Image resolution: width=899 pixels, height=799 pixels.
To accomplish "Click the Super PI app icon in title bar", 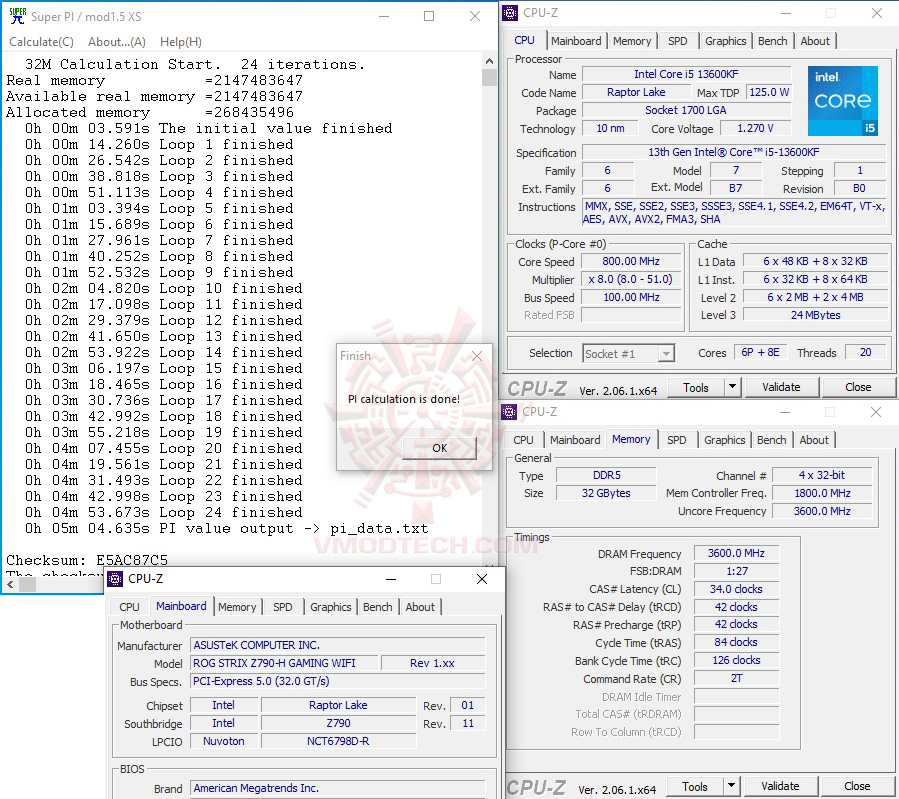I will (x=18, y=16).
